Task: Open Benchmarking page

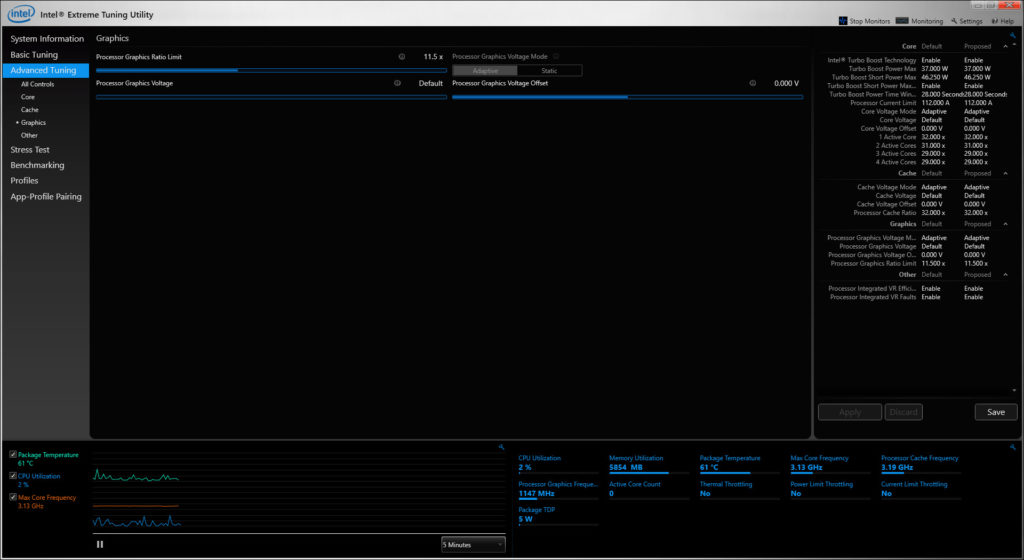Action: tap(37, 165)
